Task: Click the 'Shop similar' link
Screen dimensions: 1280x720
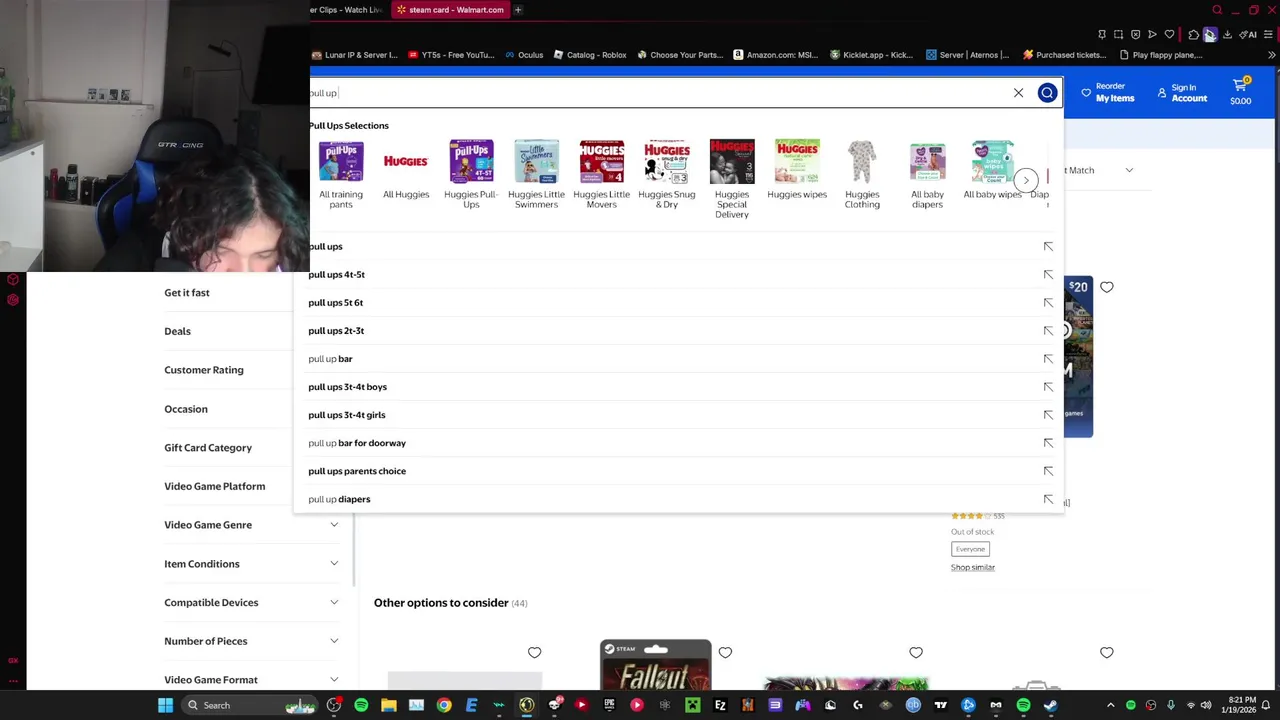Action: coord(972,567)
